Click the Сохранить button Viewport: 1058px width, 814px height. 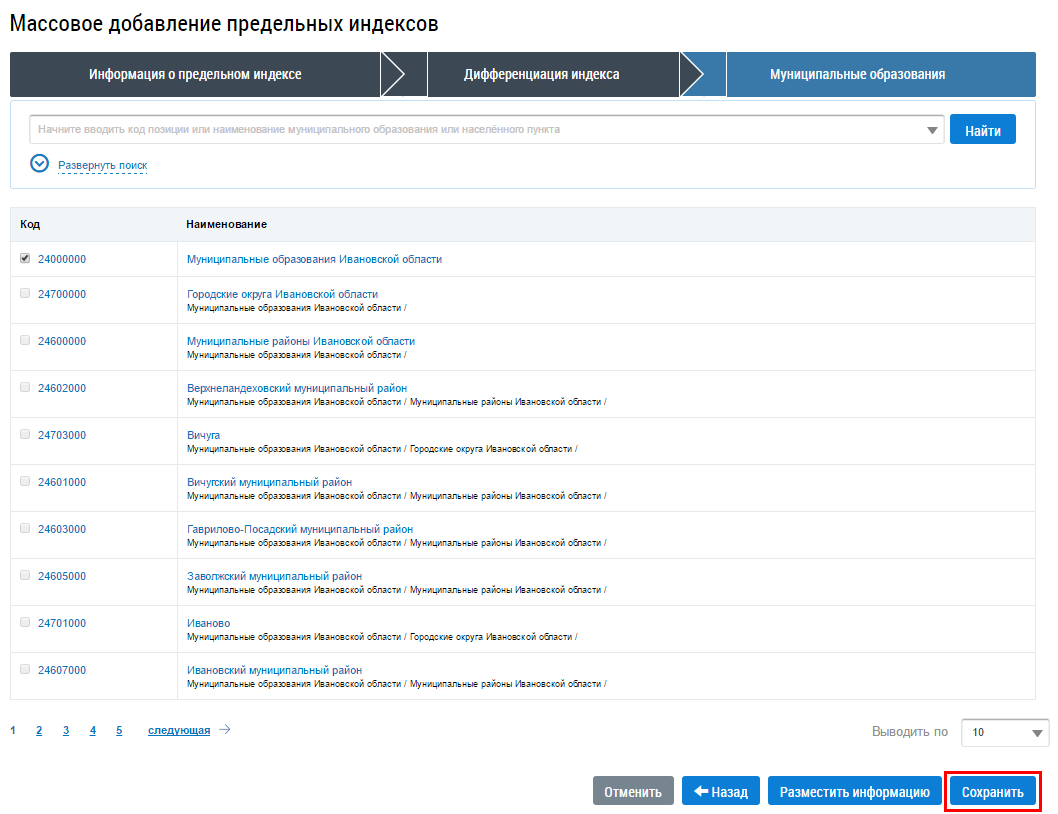(993, 791)
